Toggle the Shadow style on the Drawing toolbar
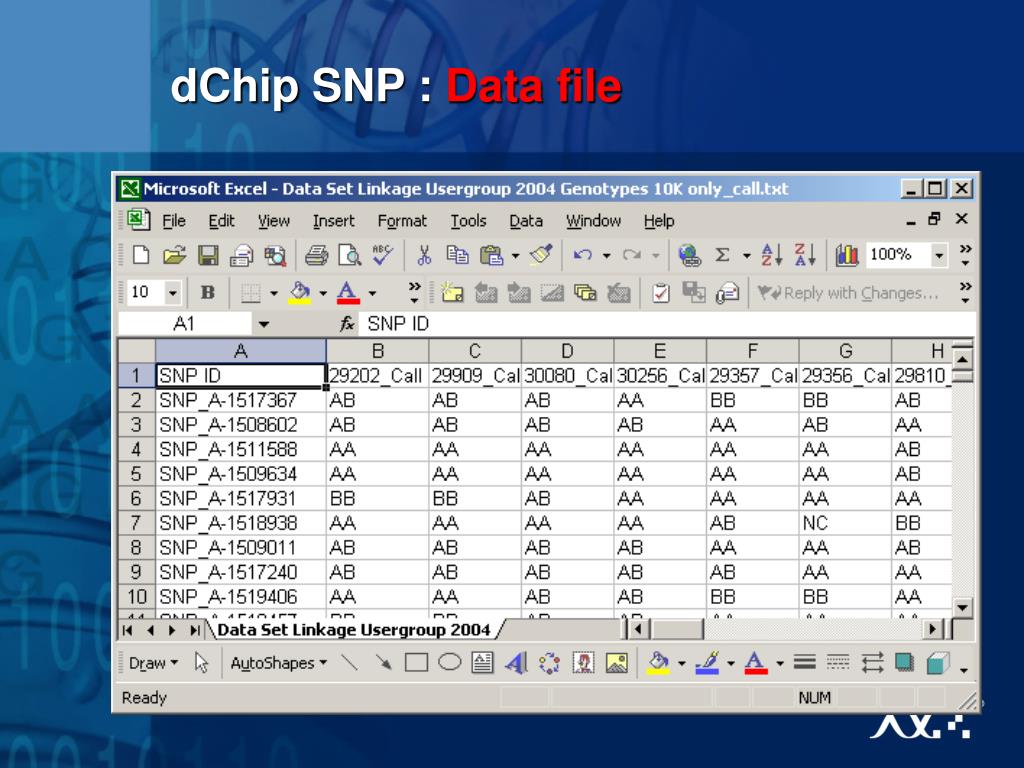Screen dimensions: 1024x768 coord(904,663)
